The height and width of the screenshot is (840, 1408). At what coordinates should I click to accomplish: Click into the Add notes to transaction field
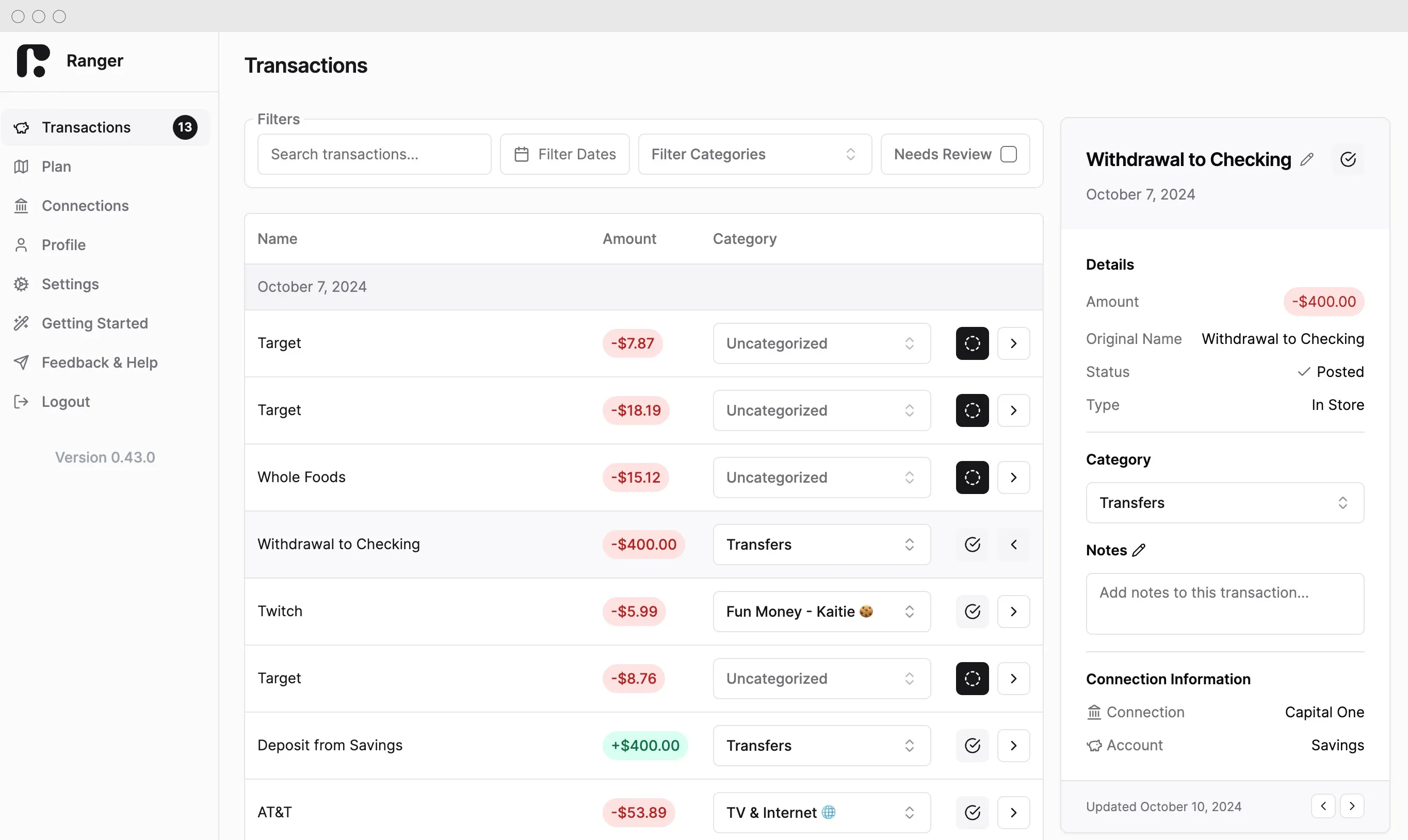pyautogui.click(x=1225, y=592)
